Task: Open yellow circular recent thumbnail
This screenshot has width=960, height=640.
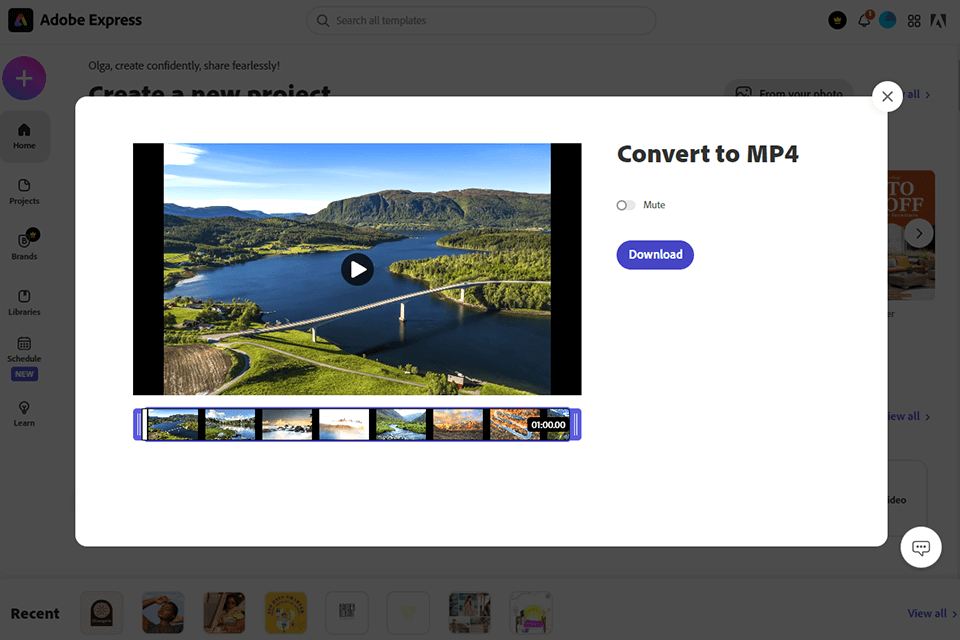Action: click(285, 612)
